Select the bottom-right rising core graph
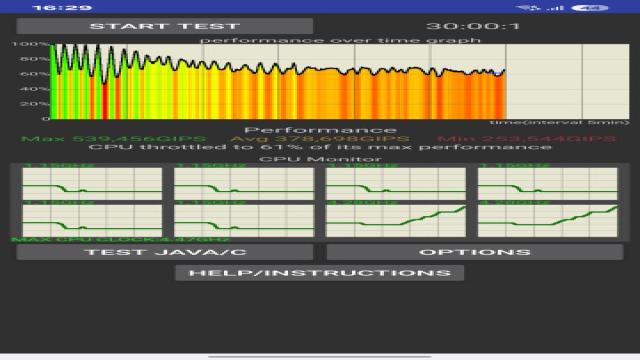640x360 pixels. tap(548, 221)
